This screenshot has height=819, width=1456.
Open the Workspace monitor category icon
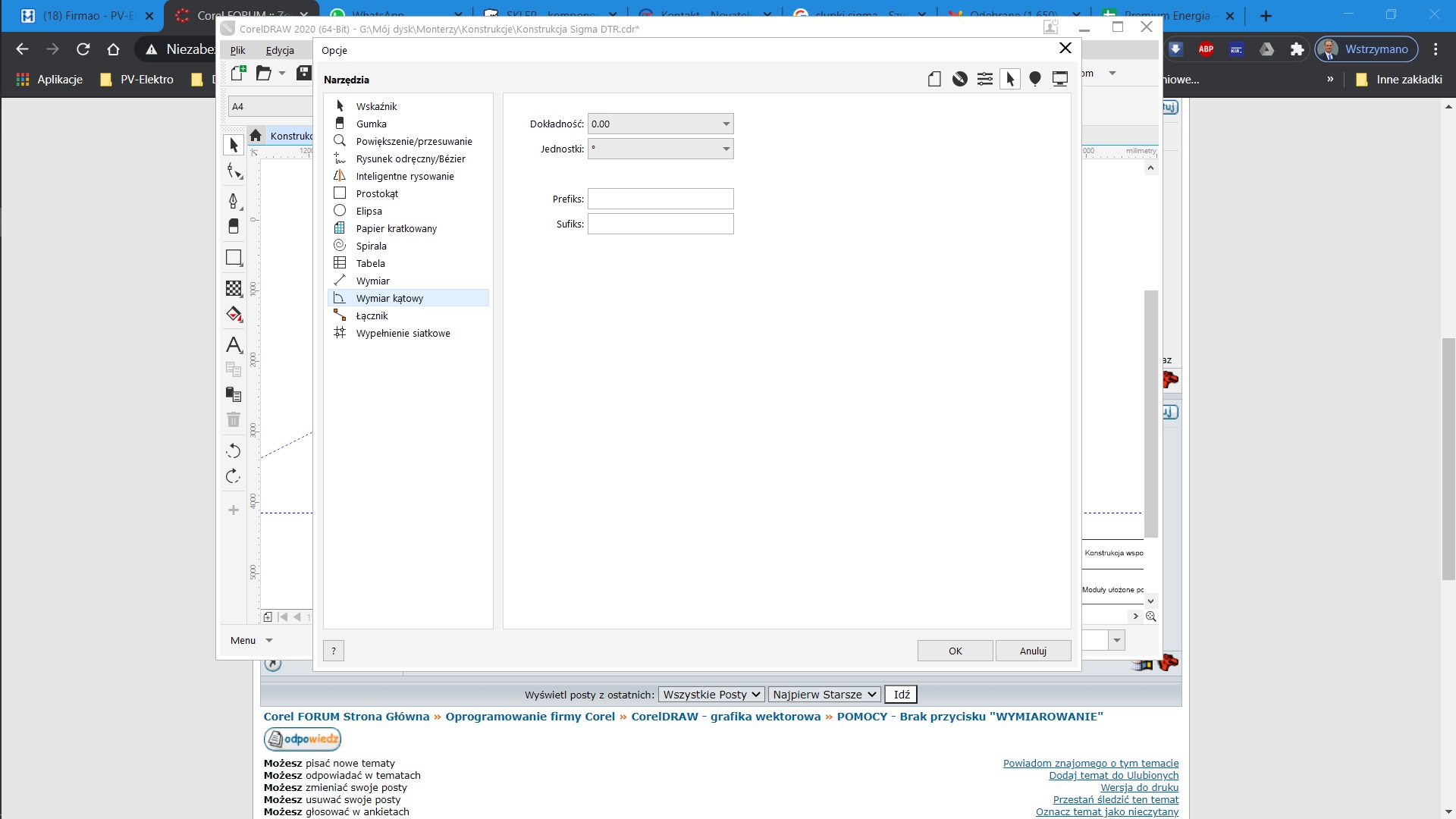pyautogui.click(x=1060, y=79)
